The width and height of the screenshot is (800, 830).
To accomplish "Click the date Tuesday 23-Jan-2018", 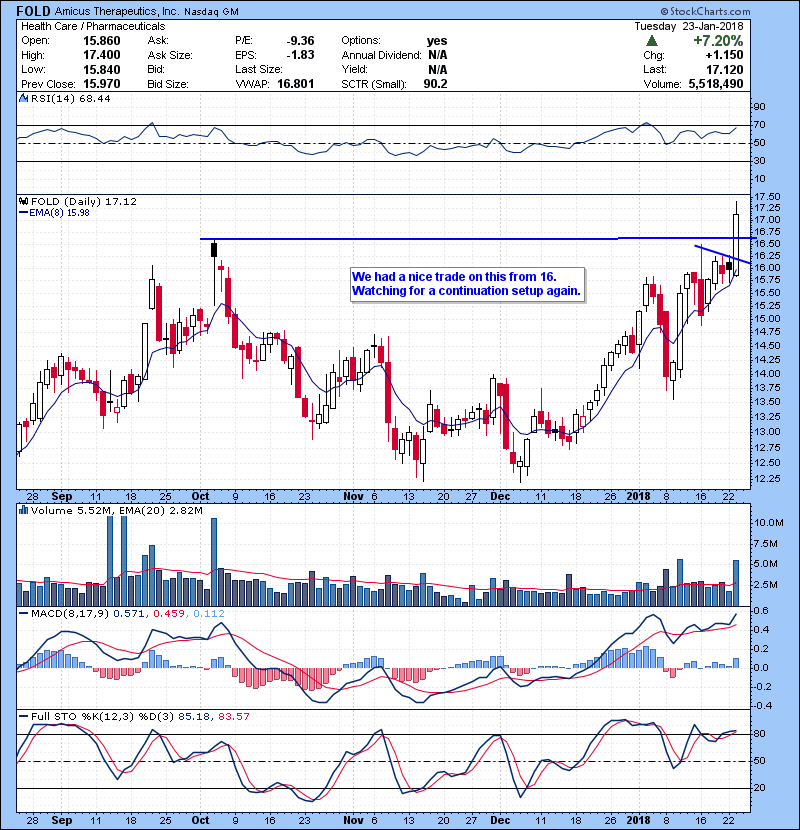I will click(689, 26).
